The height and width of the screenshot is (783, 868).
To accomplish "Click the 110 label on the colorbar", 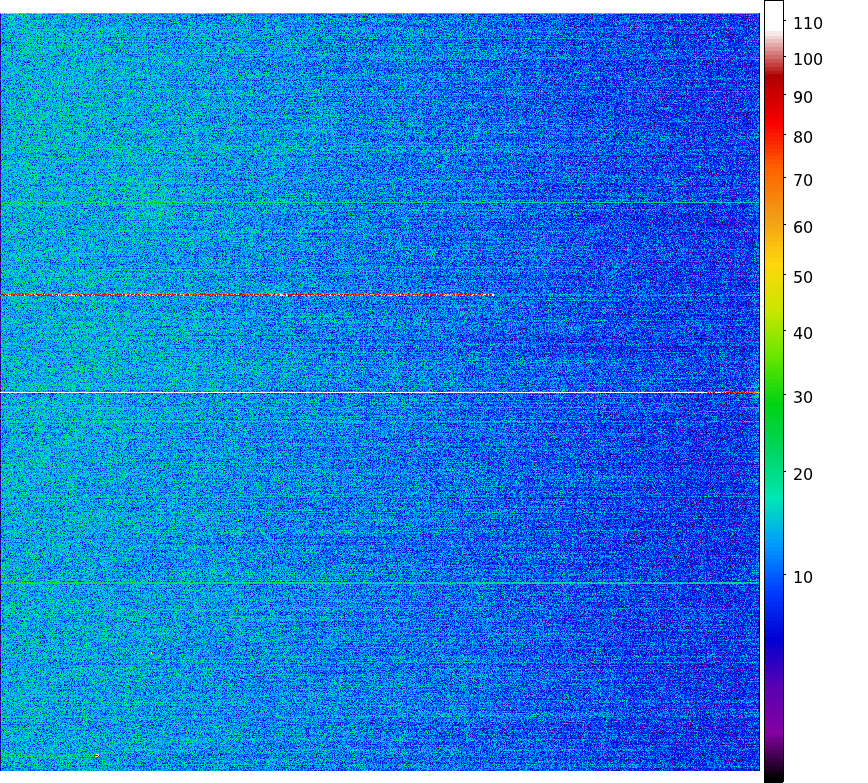I will pyautogui.click(x=807, y=23).
